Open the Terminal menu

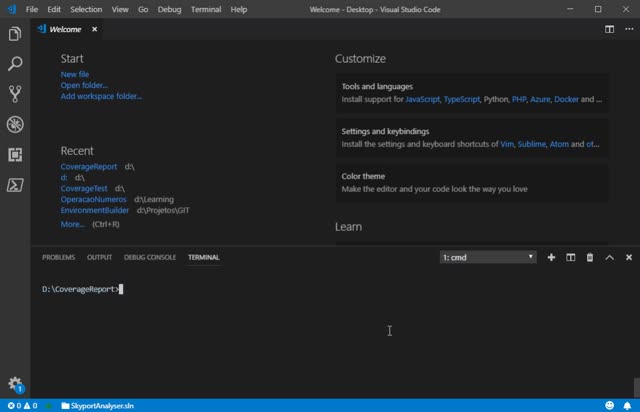pyautogui.click(x=206, y=9)
